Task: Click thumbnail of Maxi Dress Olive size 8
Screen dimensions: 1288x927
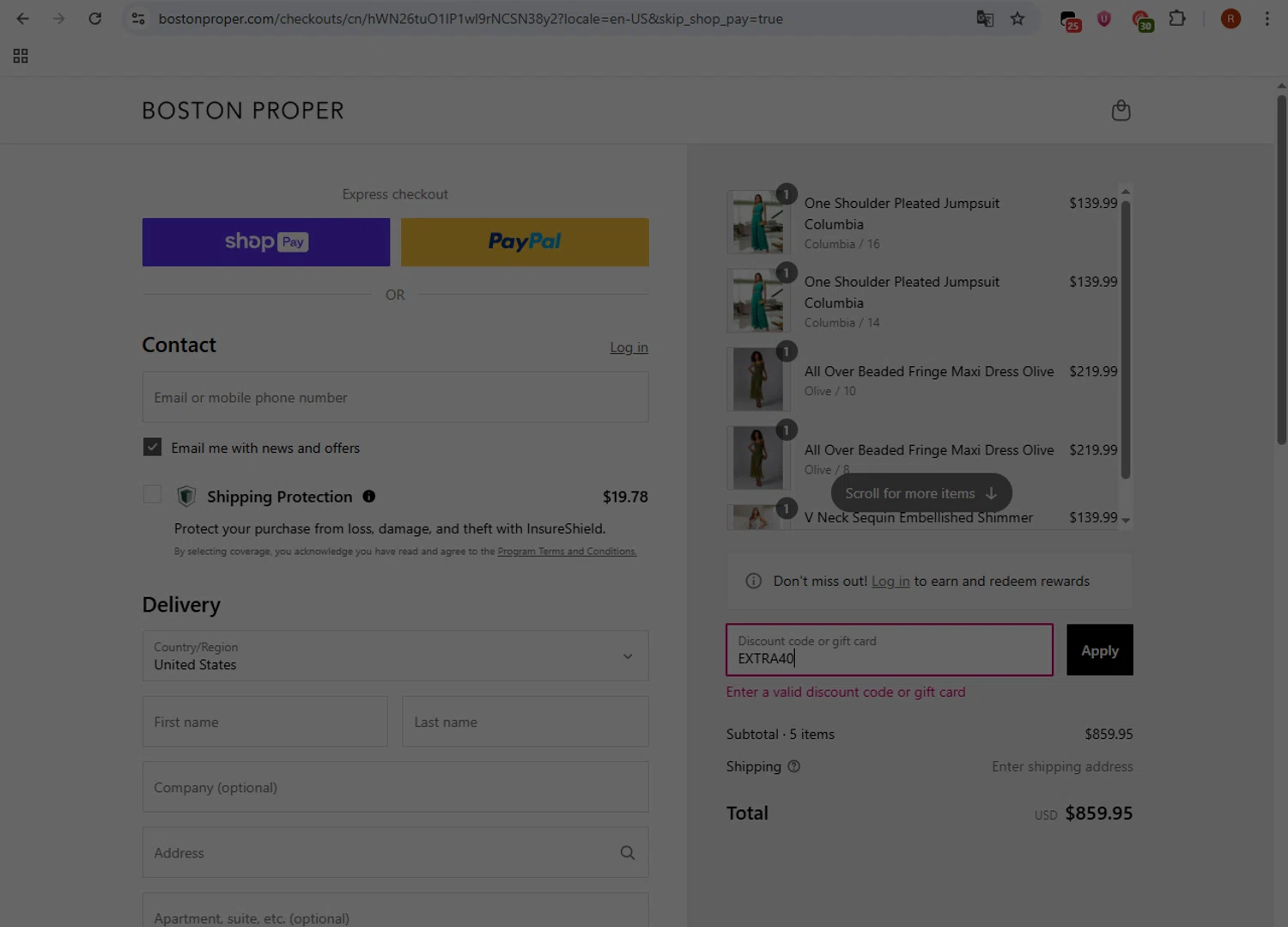Action: click(757, 458)
